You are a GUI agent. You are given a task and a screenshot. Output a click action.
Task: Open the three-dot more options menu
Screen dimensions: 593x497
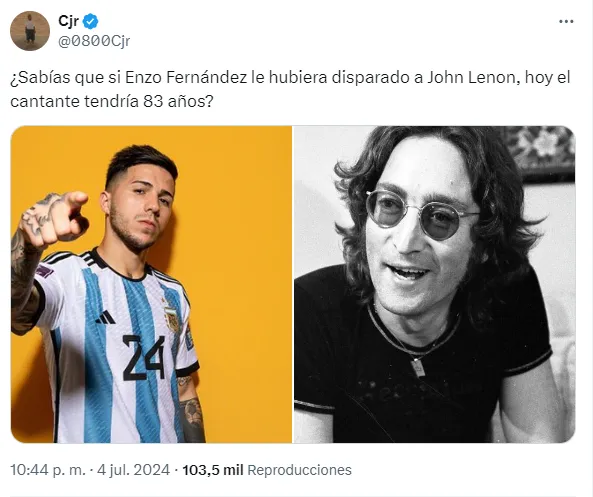[566, 22]
